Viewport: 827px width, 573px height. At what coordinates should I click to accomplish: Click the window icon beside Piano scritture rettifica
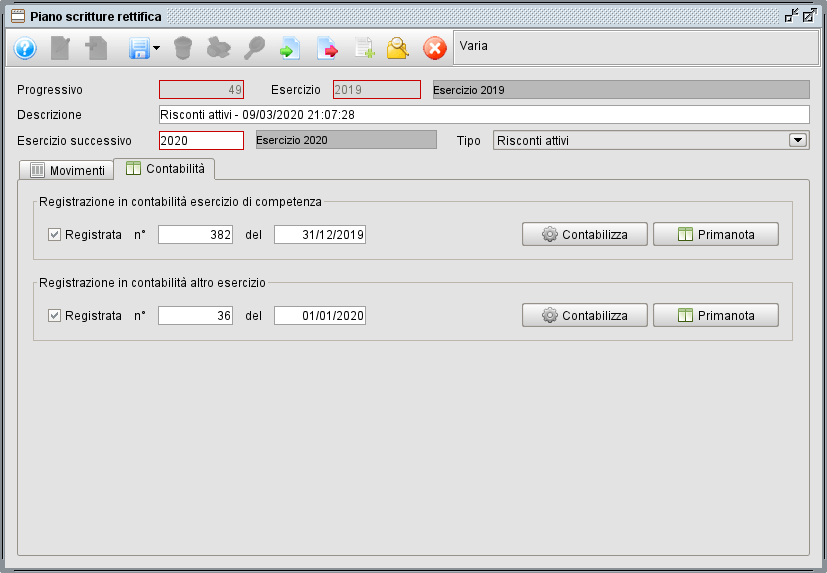(x=18, y=16)
